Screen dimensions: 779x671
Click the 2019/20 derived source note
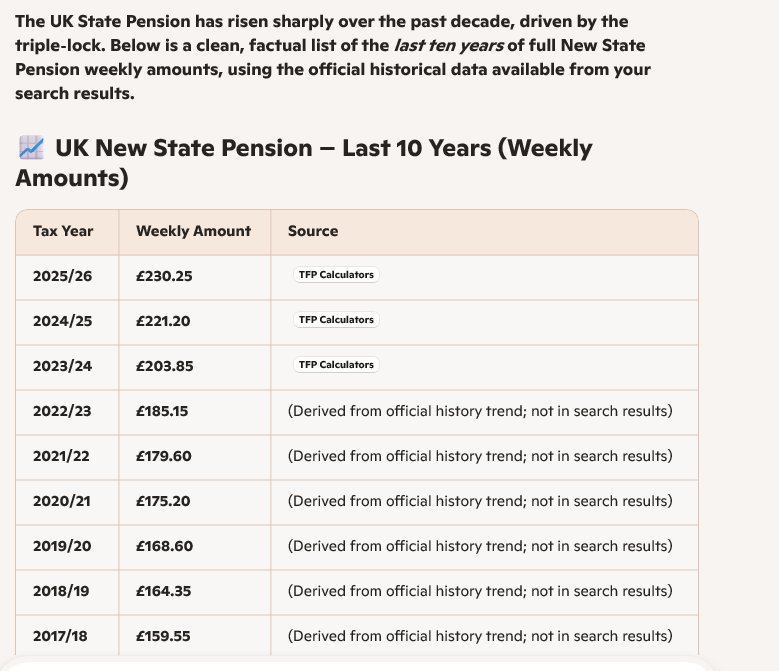pos(480,546)
